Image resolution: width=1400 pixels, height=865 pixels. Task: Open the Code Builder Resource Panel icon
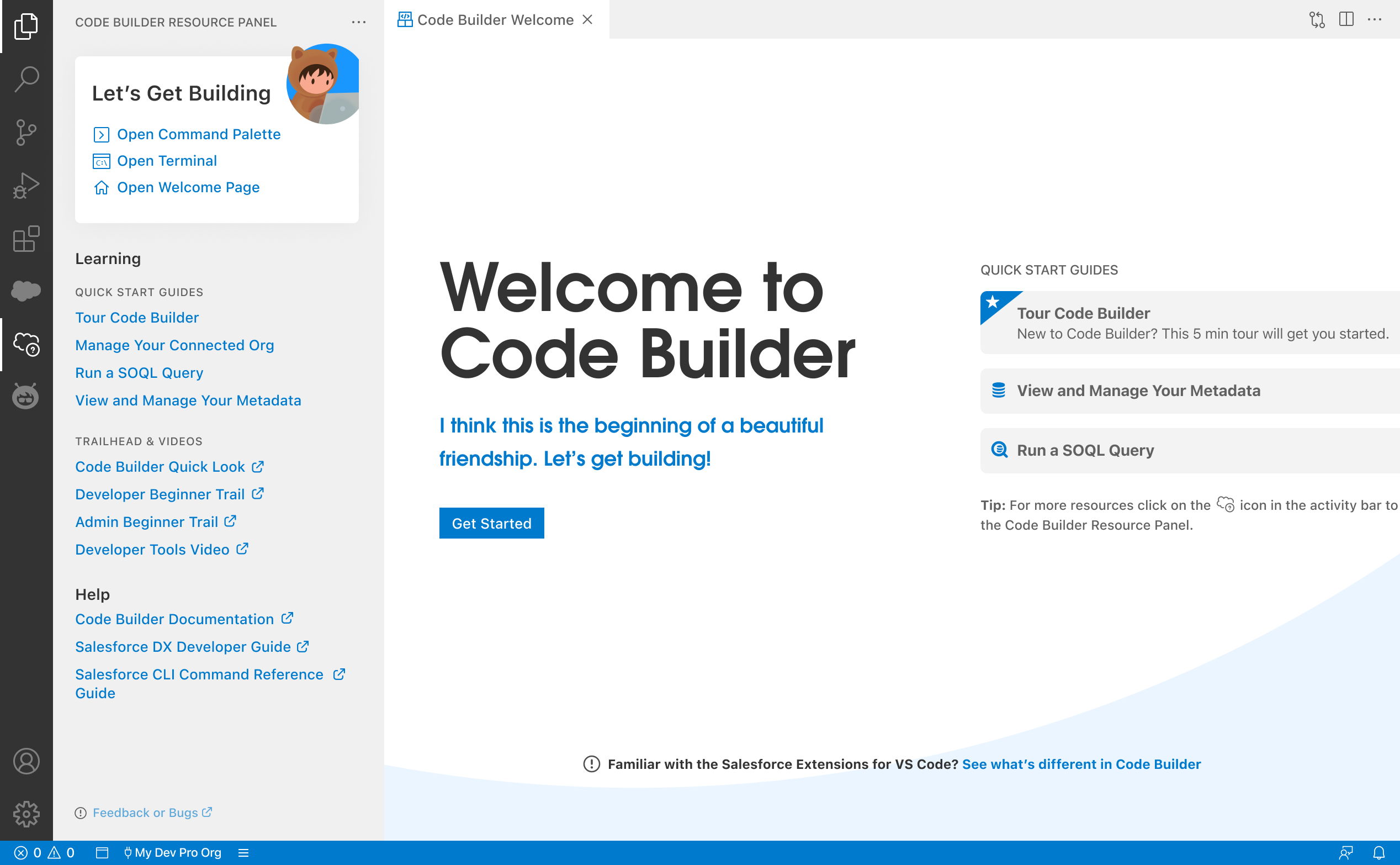(x=26, y=344)
